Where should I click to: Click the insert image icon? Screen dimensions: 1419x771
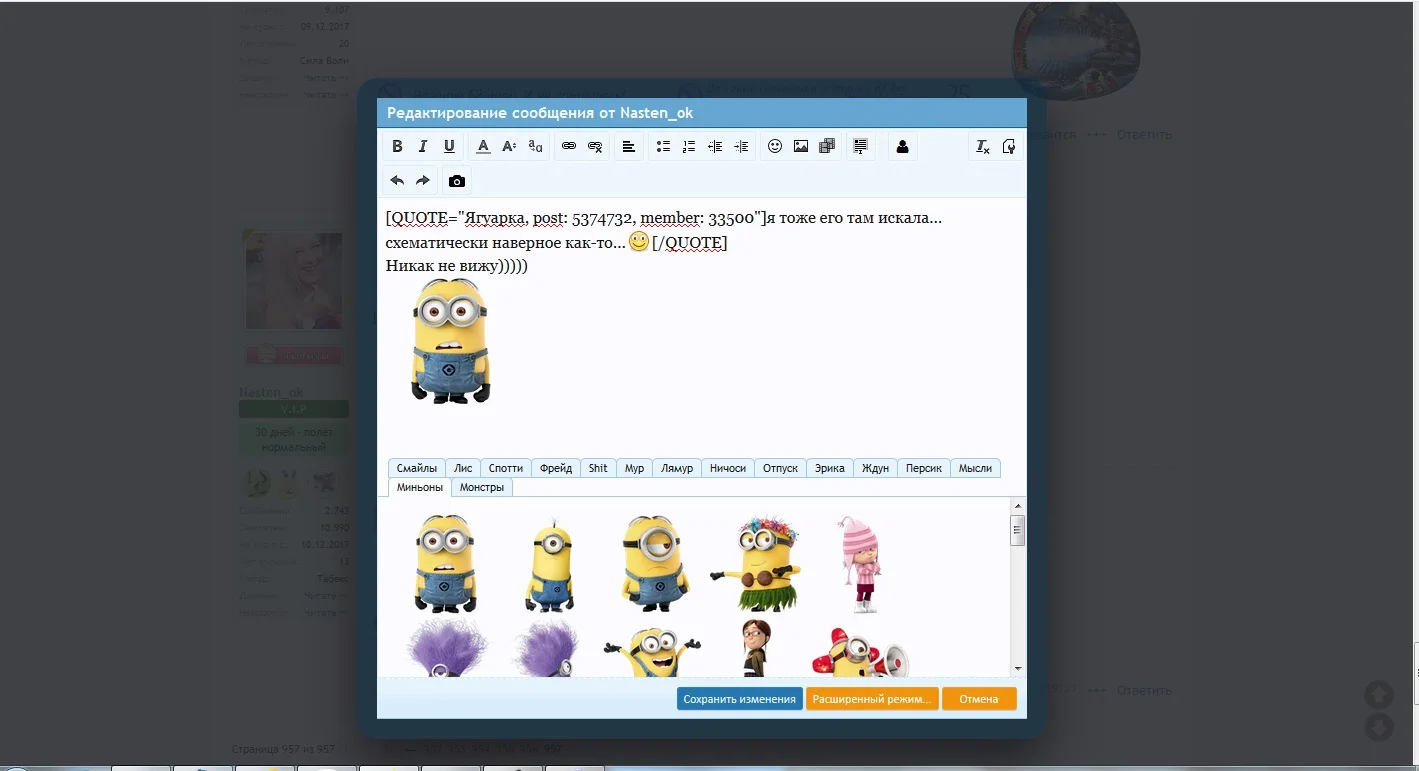pos(801,147)
